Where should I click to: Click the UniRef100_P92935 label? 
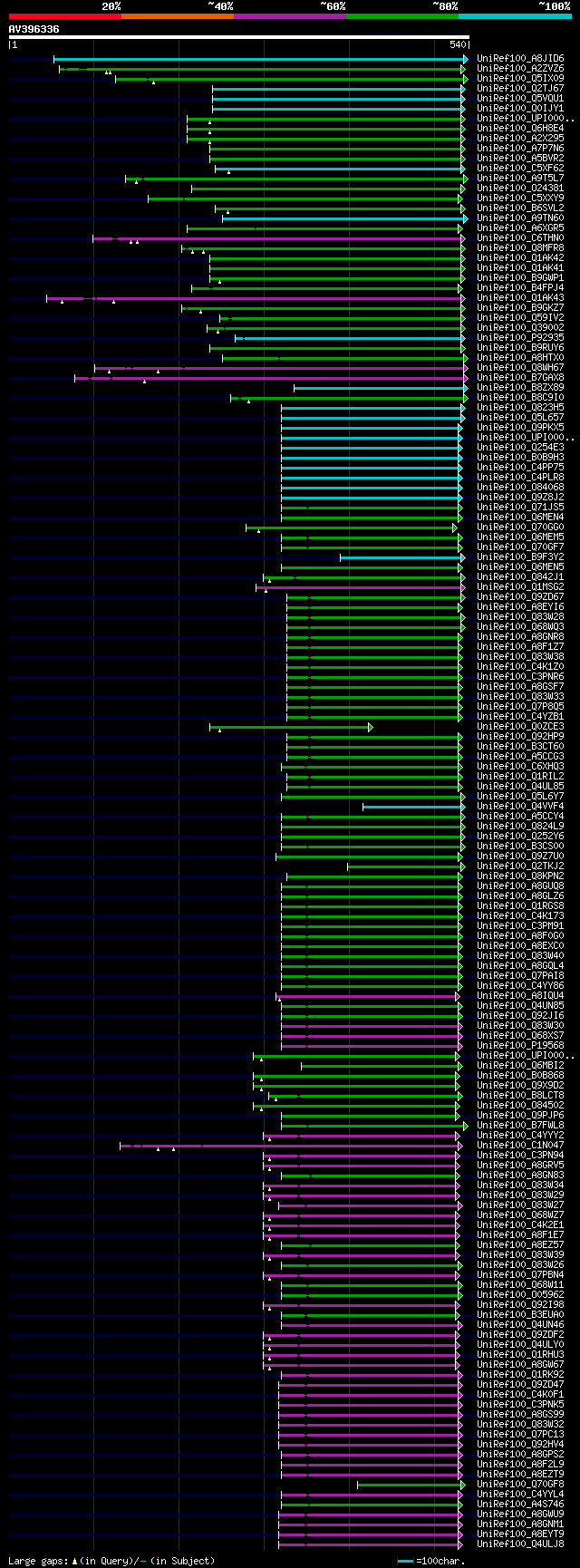pos(520,338)
